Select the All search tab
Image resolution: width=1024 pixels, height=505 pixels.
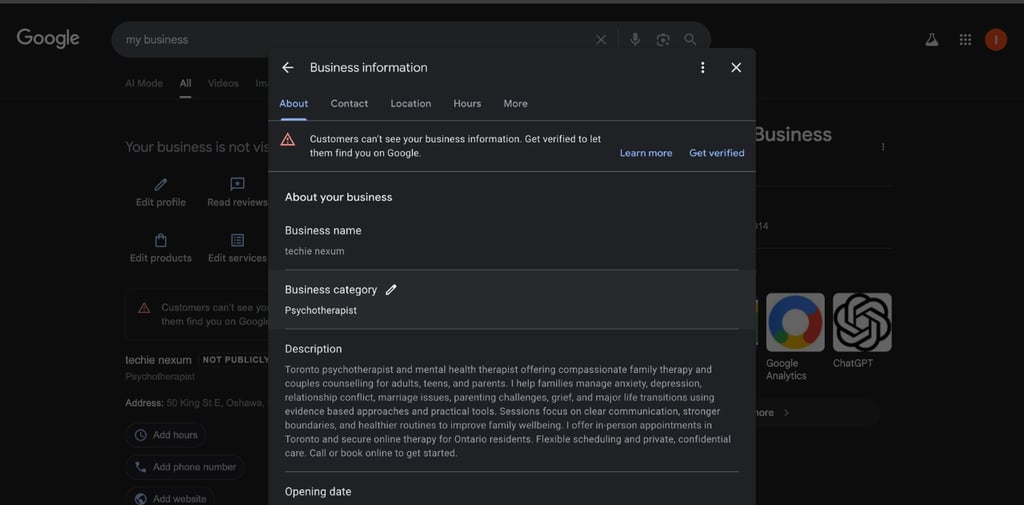[185, 83]
